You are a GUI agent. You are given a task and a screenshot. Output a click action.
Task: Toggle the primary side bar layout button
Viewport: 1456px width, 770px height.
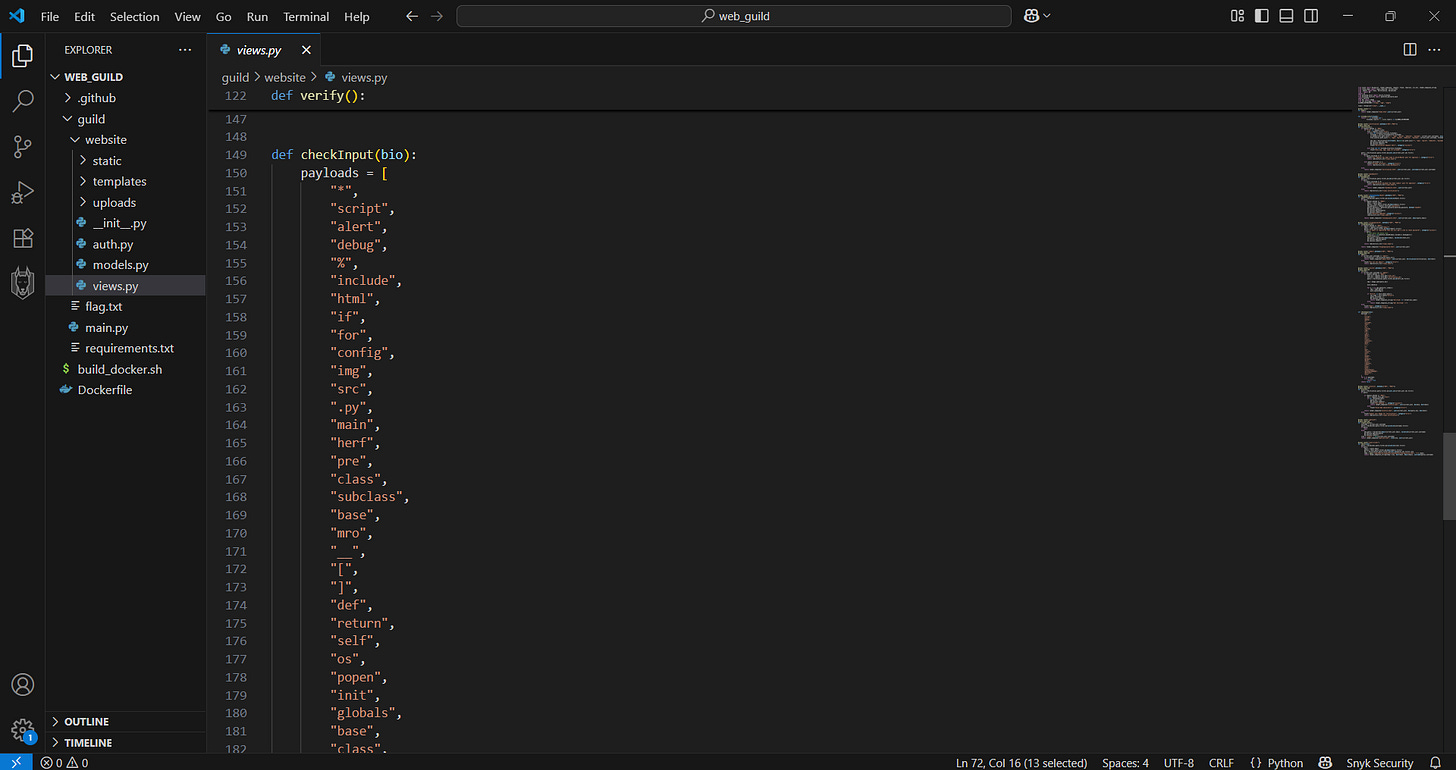point(1262,16)
